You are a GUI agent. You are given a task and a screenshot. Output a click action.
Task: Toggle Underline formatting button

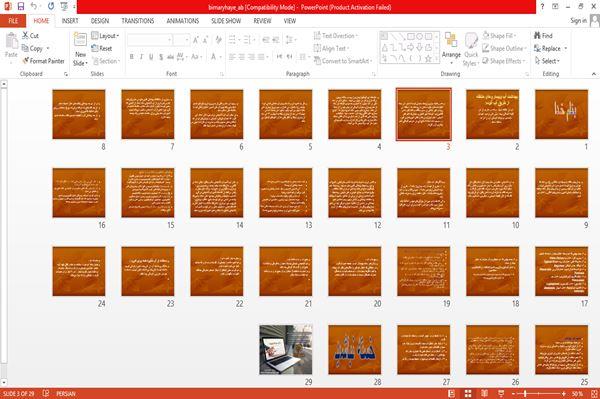151,57
